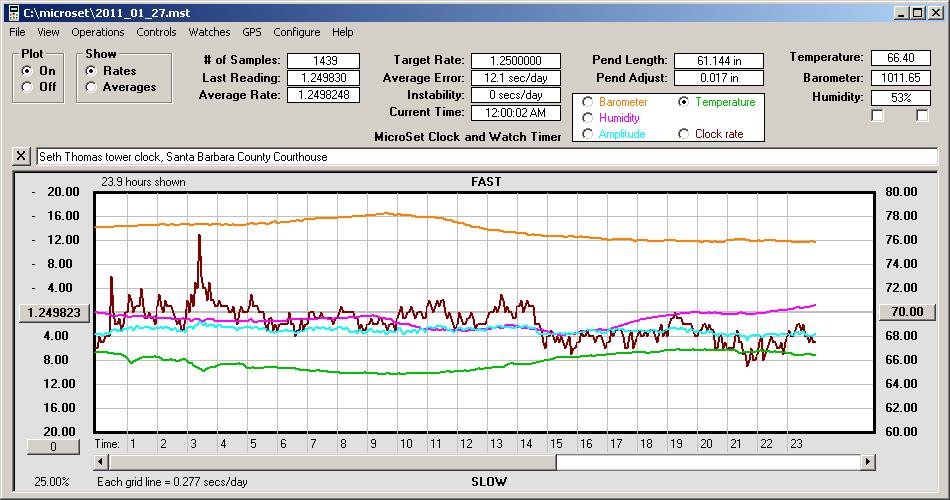Open the Help menu

[342, 32]
